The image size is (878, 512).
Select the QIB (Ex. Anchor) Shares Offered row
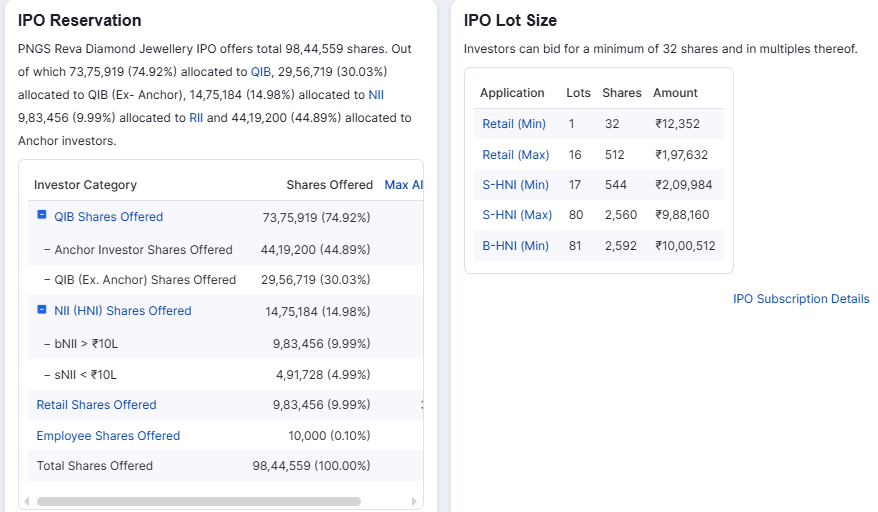pyautogui.click(x=225, y=280)
